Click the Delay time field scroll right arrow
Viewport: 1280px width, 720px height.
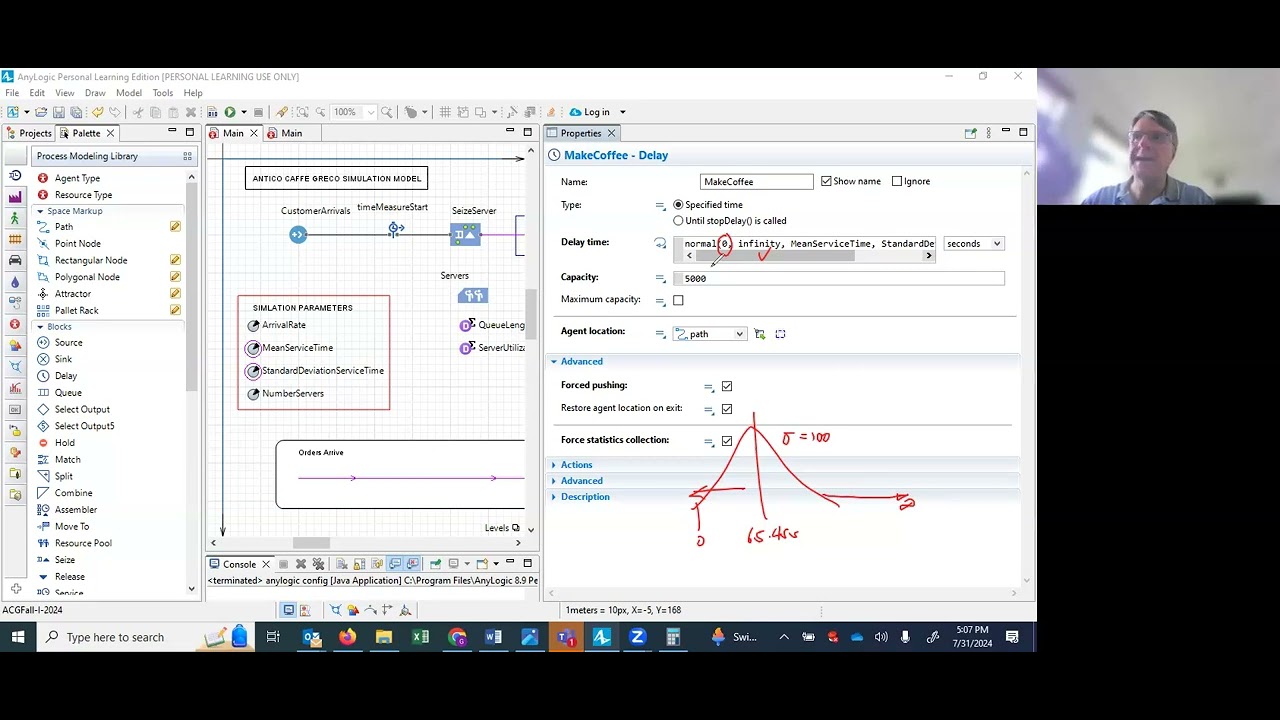929,256
